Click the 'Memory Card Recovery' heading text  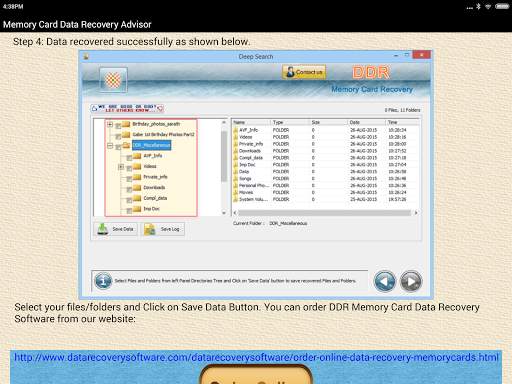tap(372, 89)
